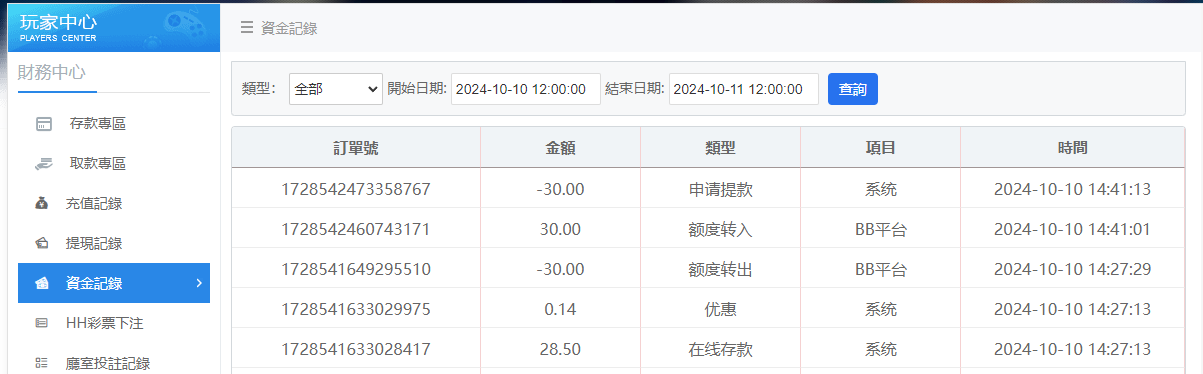
Task: Click the 取款專區 hand icon
Action: click(43, 164)
